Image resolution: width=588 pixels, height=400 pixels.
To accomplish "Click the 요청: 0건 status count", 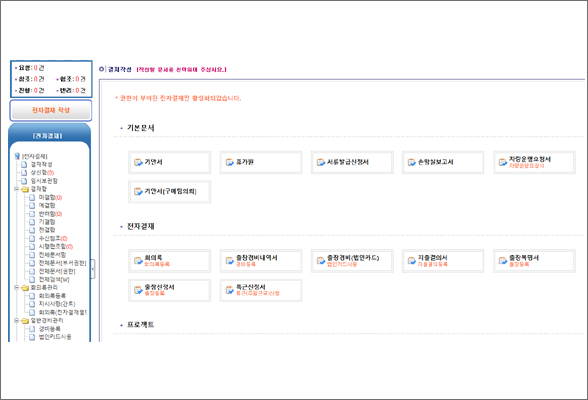I will 30,68.
